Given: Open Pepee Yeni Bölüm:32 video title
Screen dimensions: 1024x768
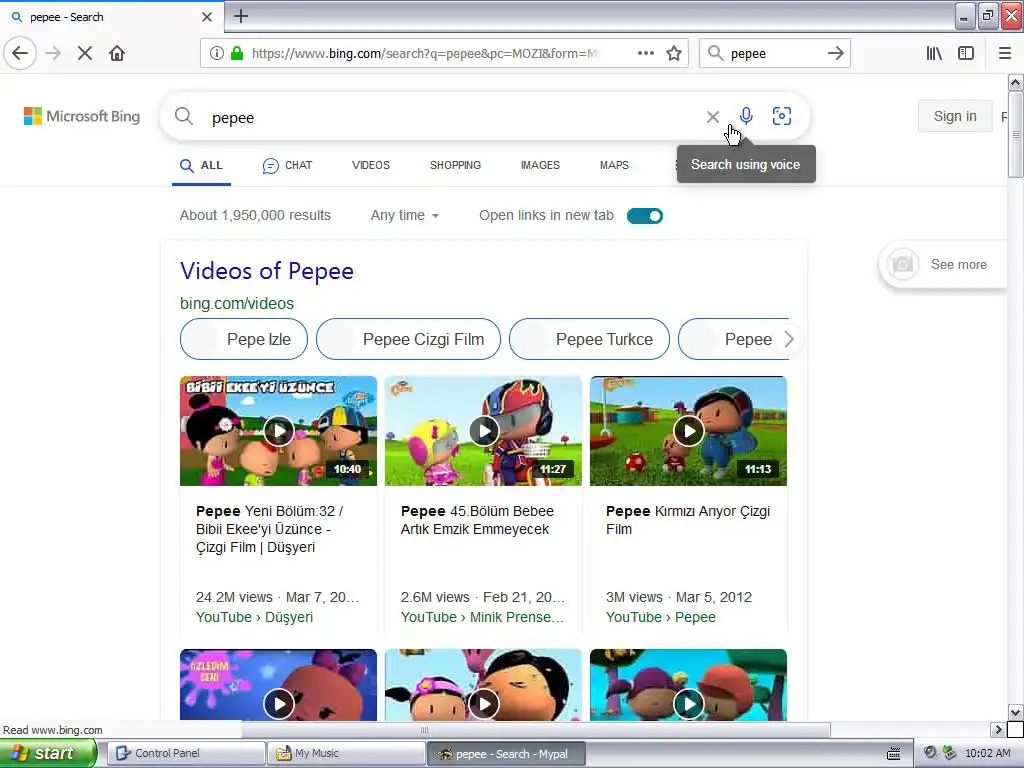Looking at the screenshot, I should 270,529.
